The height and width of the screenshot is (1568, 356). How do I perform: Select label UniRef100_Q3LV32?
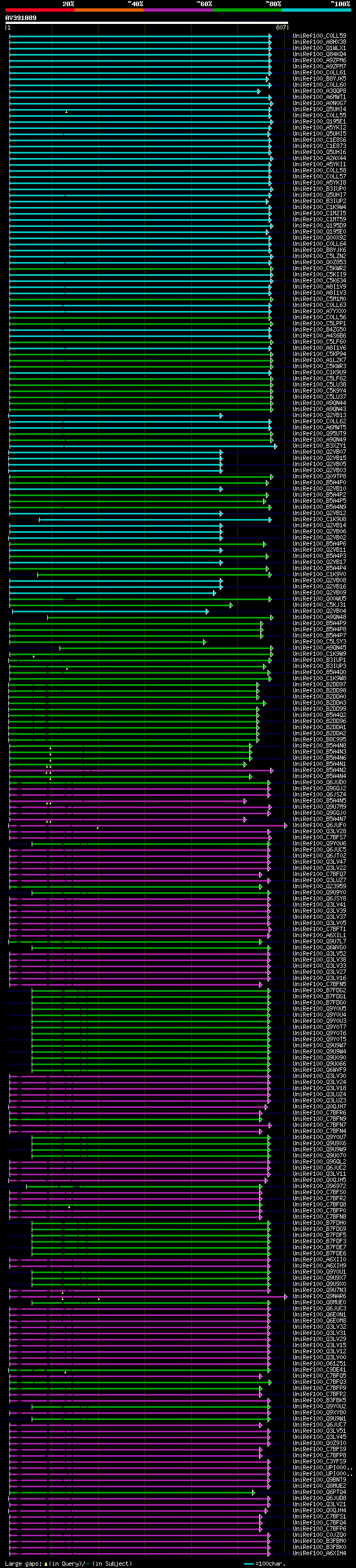click(319, 1327)
